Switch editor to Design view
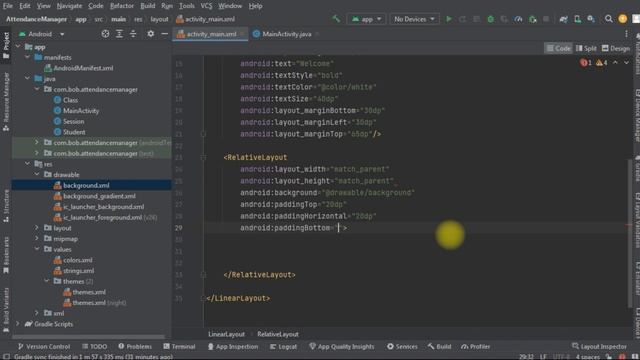Image resolution: width=640 pixels, height=360 pixels. 616,48
